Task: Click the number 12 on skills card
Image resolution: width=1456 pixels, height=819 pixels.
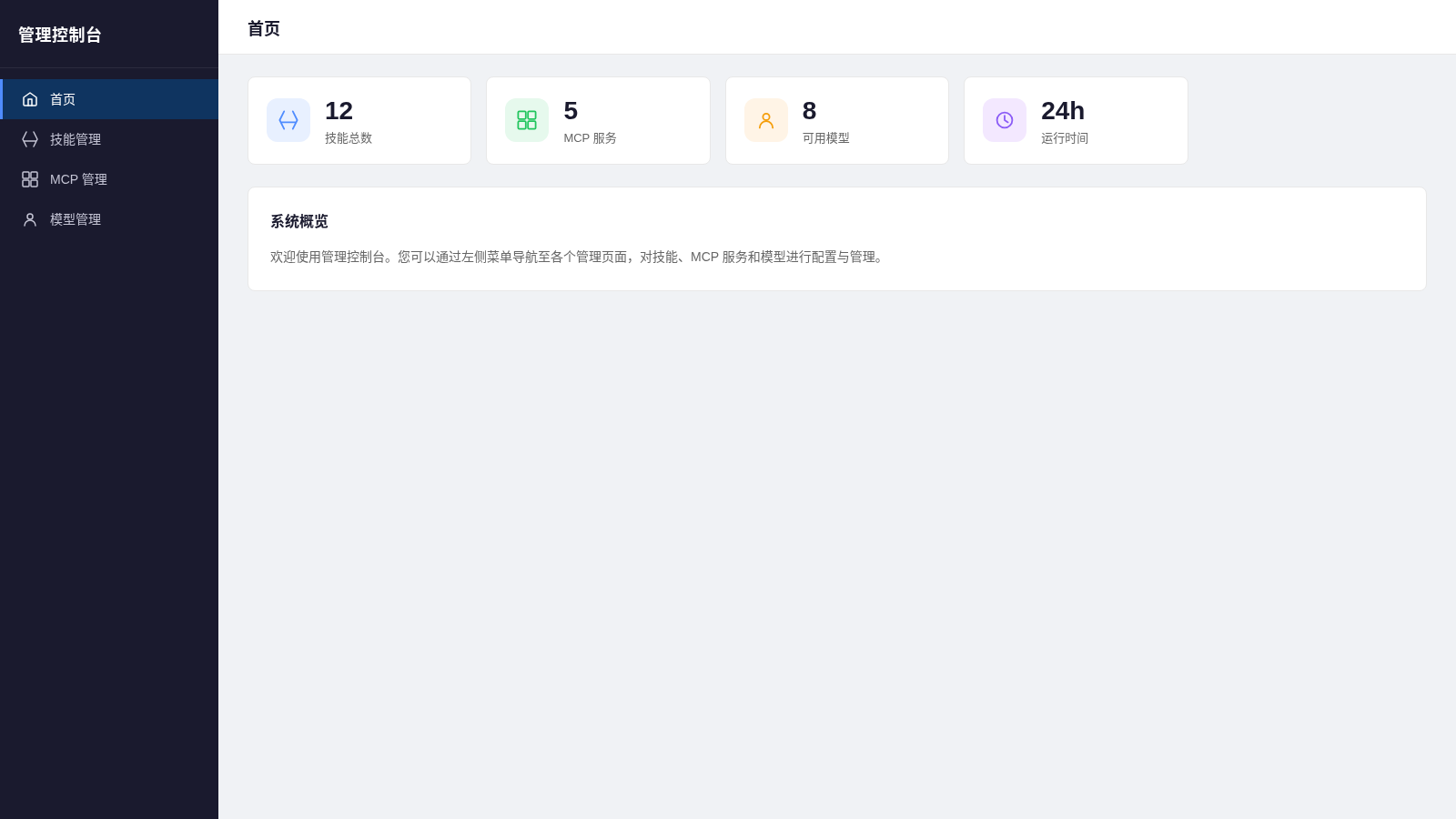Action: tap(339, 111)
